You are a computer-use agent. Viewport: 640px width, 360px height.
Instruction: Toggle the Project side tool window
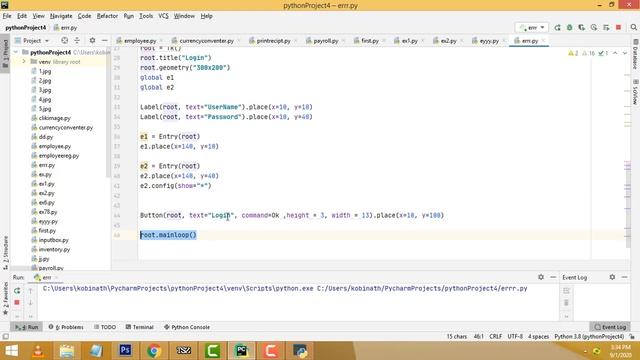click(5, 54)
